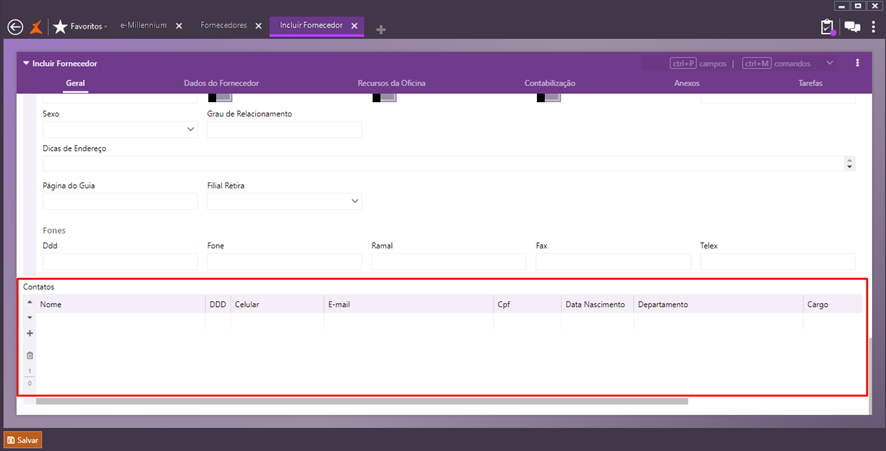
Task: Click the Ddd input field
Action: point(120,261)
